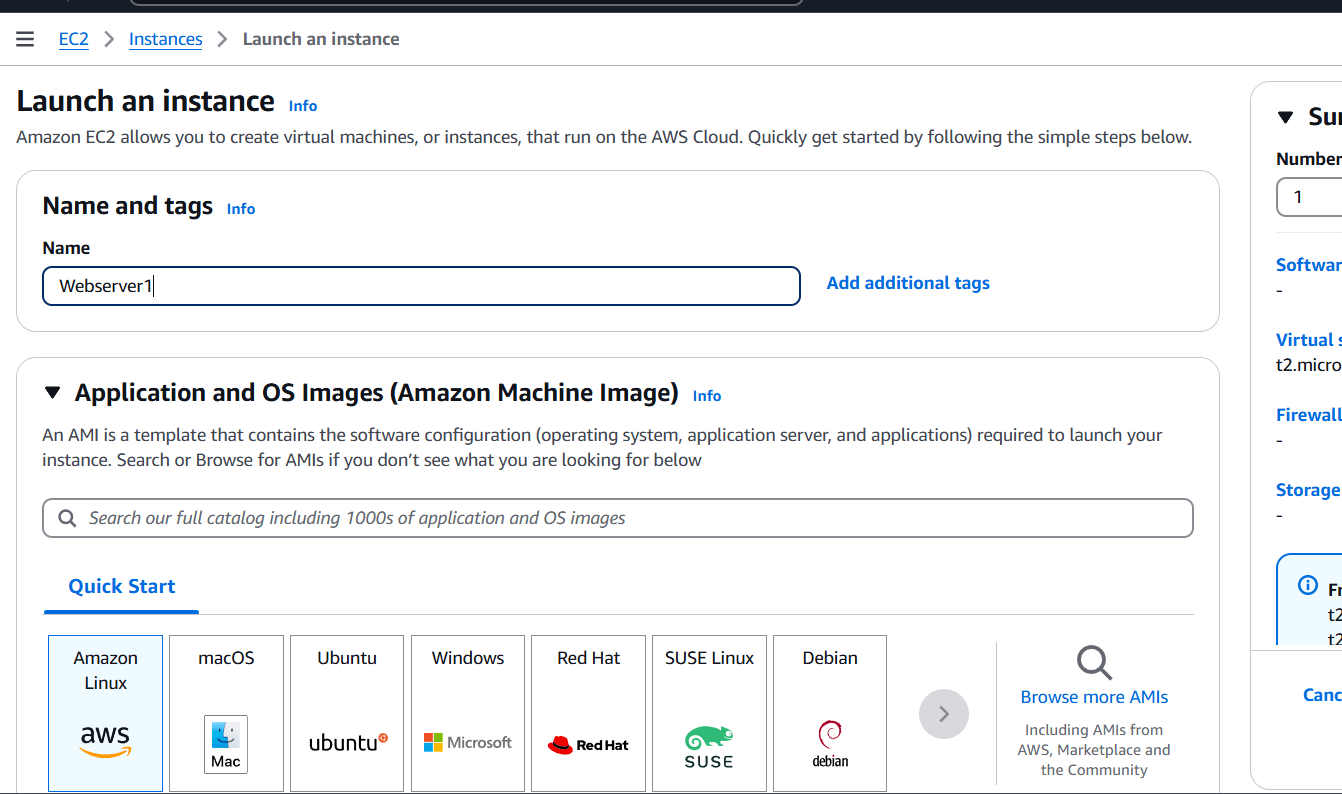Collapse the Summary panel triangle
The height and width of the screenshot is (794, 1342).
pyautogui.click(x=1286, y=118)
